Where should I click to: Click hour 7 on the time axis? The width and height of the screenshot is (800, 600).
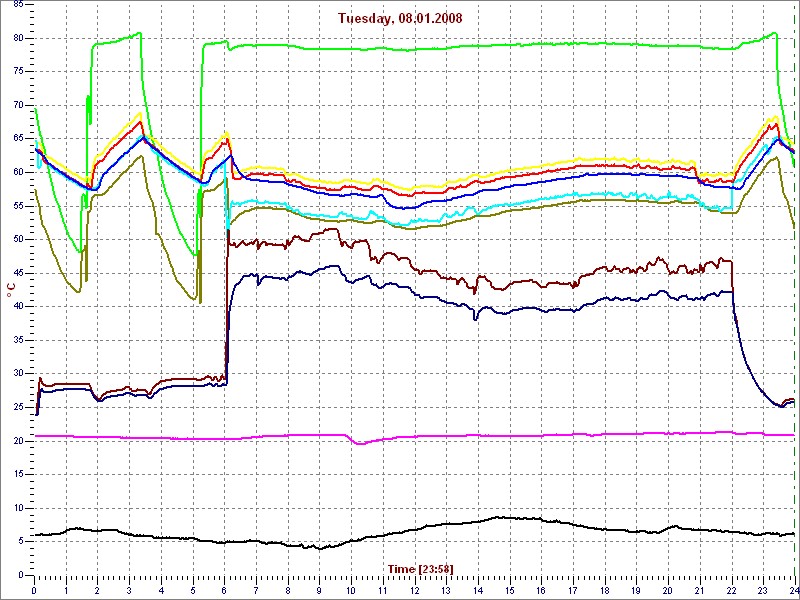[256, 592]
